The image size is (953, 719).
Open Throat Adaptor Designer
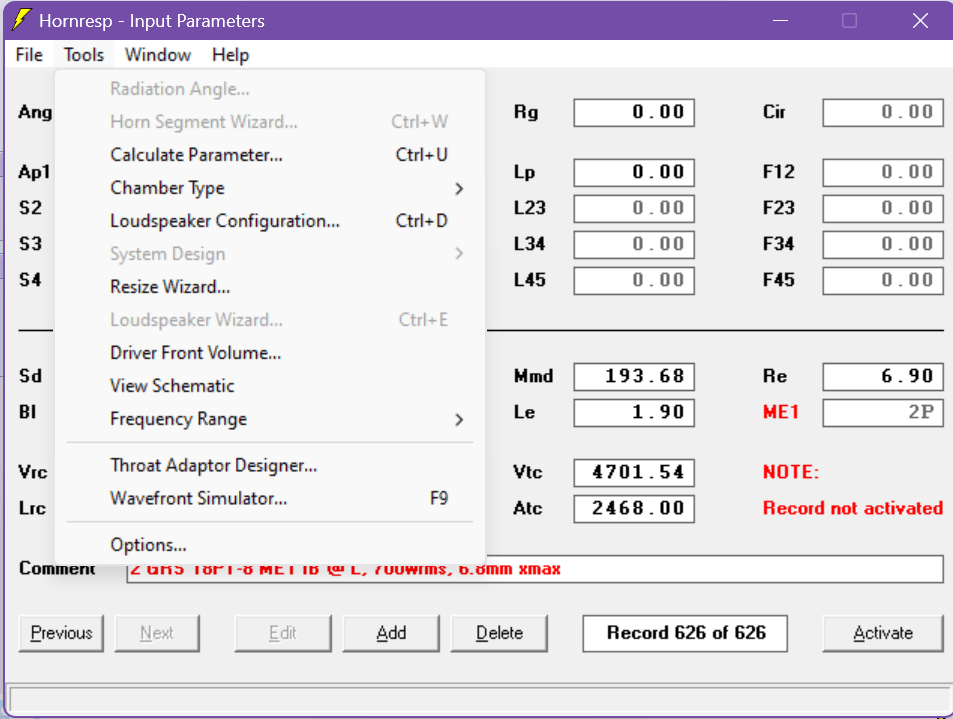click(270, 466)
